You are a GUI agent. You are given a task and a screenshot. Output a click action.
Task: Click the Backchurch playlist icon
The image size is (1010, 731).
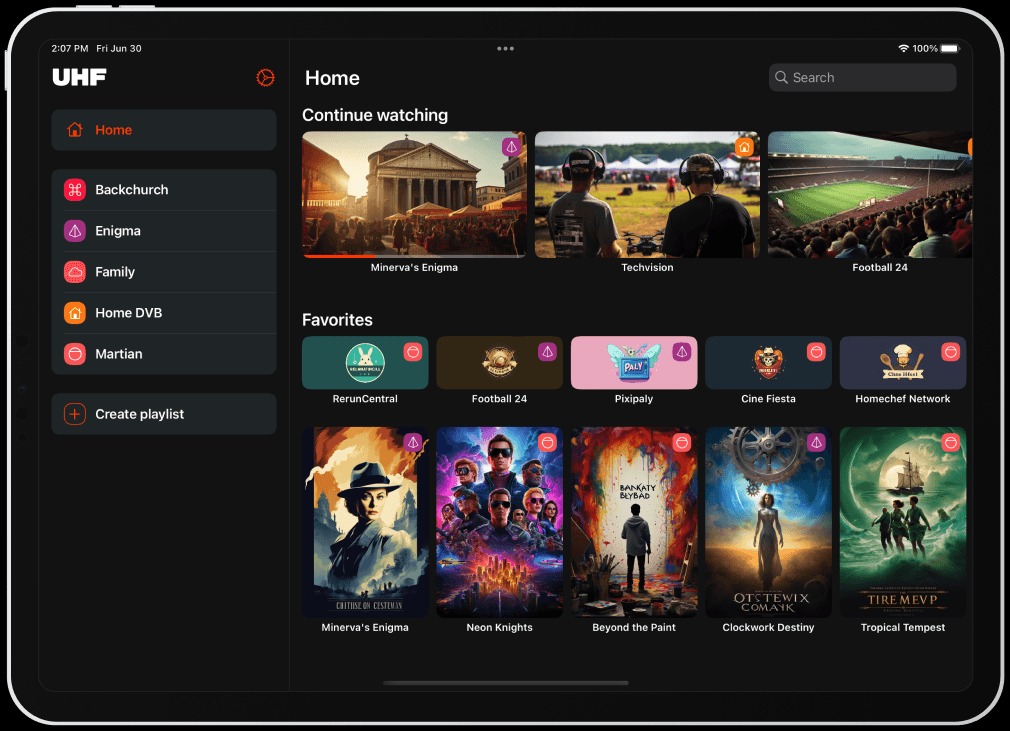click(x=75, y=189)
